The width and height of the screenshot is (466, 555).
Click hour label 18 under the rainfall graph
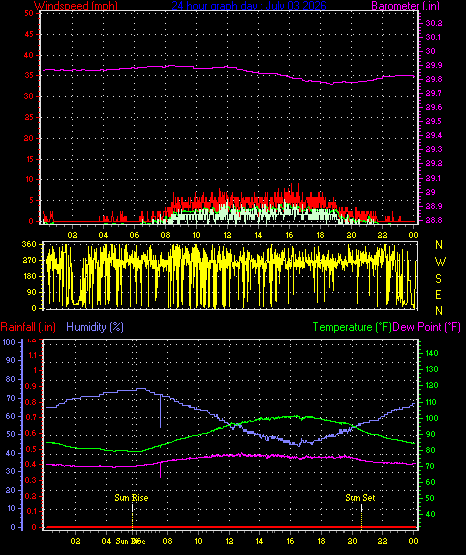pos(321,541)
